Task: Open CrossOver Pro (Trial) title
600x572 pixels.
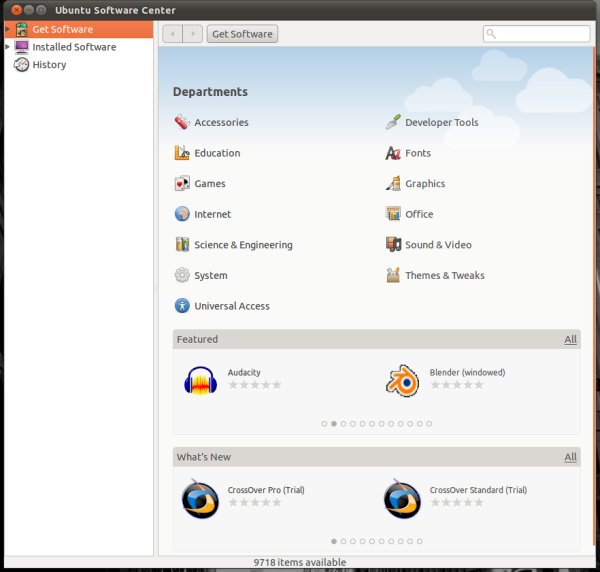Action: [x=266, y=490]
